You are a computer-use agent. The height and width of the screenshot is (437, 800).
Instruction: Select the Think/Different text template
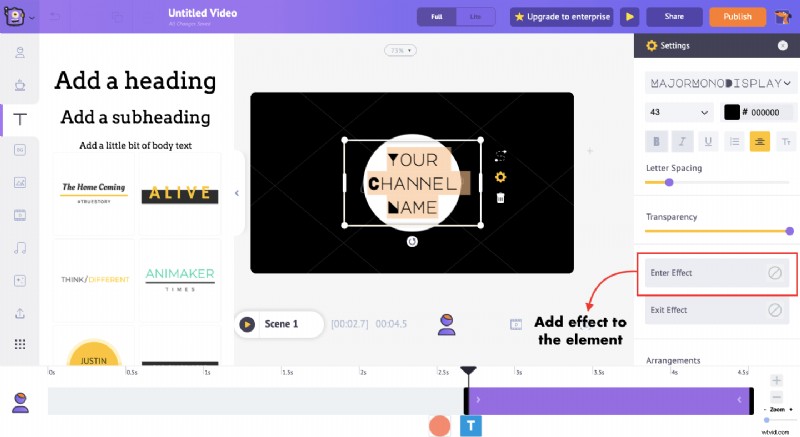click(94, 280)
